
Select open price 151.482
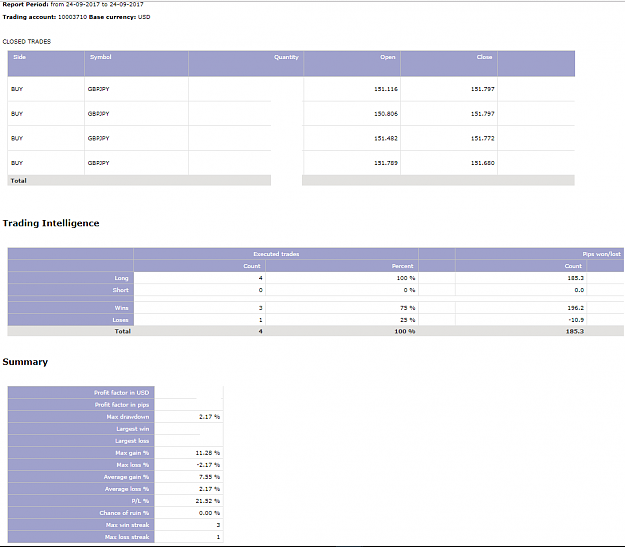(386, 138)
